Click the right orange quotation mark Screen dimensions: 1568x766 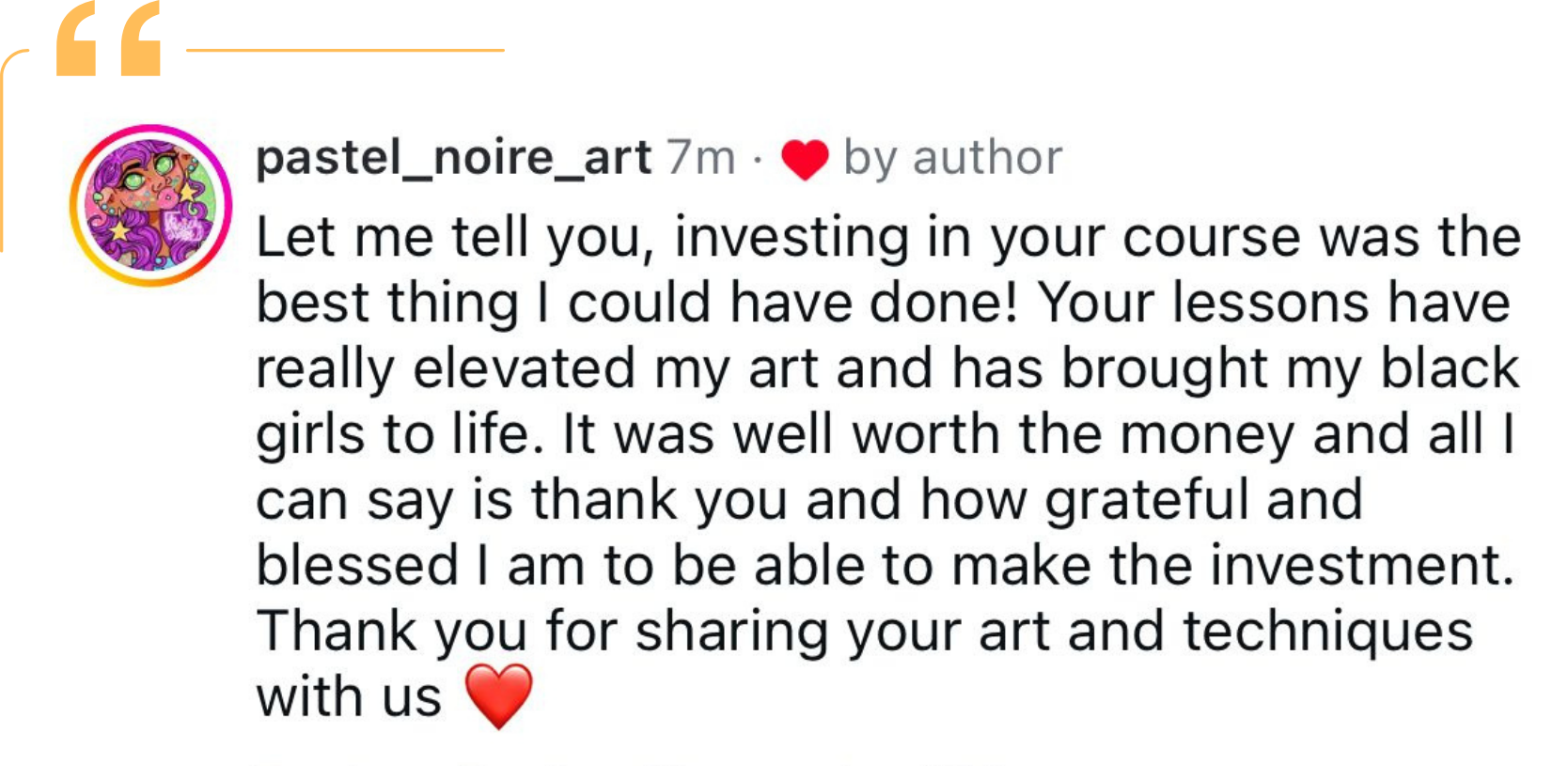pos(139,42)
